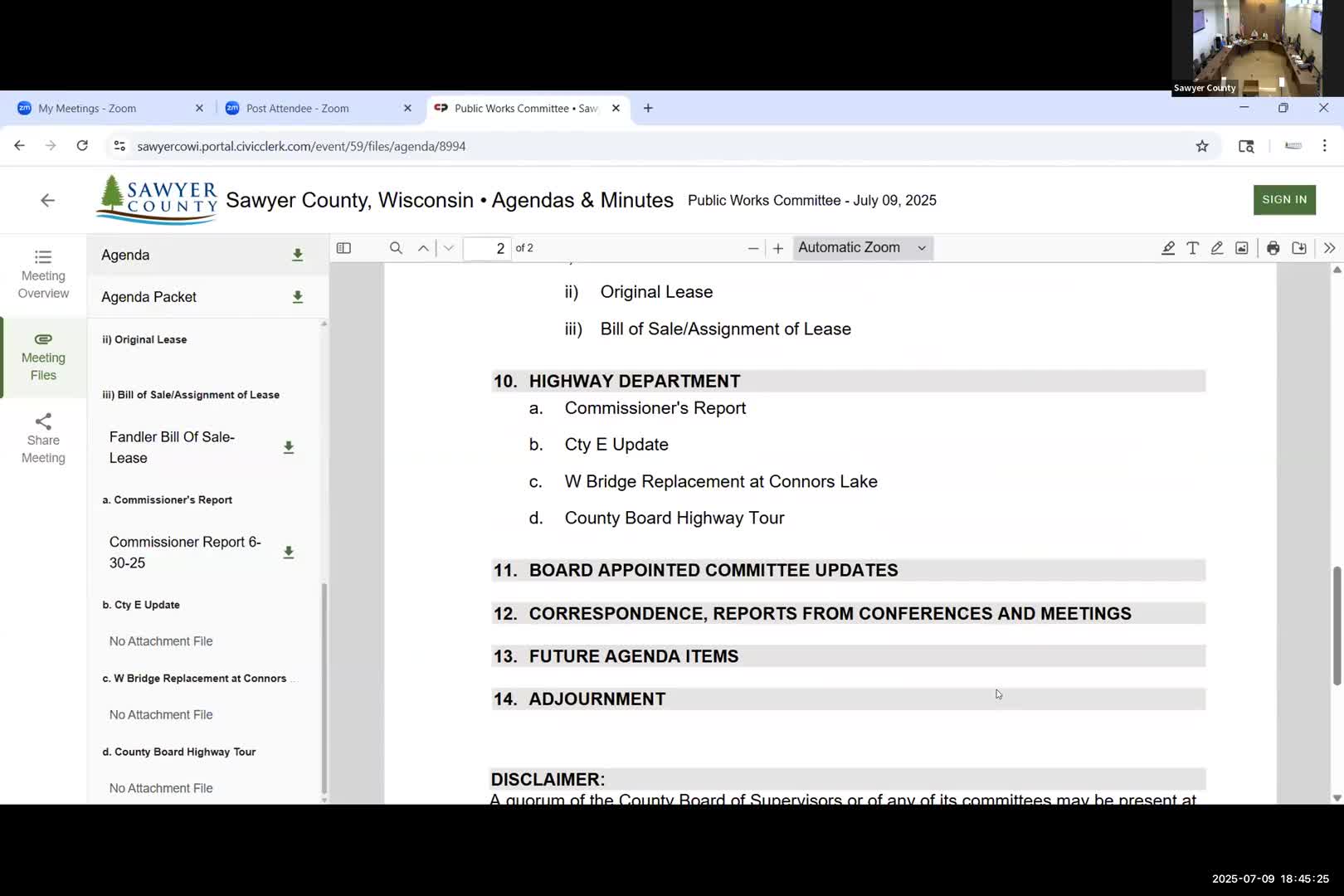Open the browser profile icon

click(1293, 146)
